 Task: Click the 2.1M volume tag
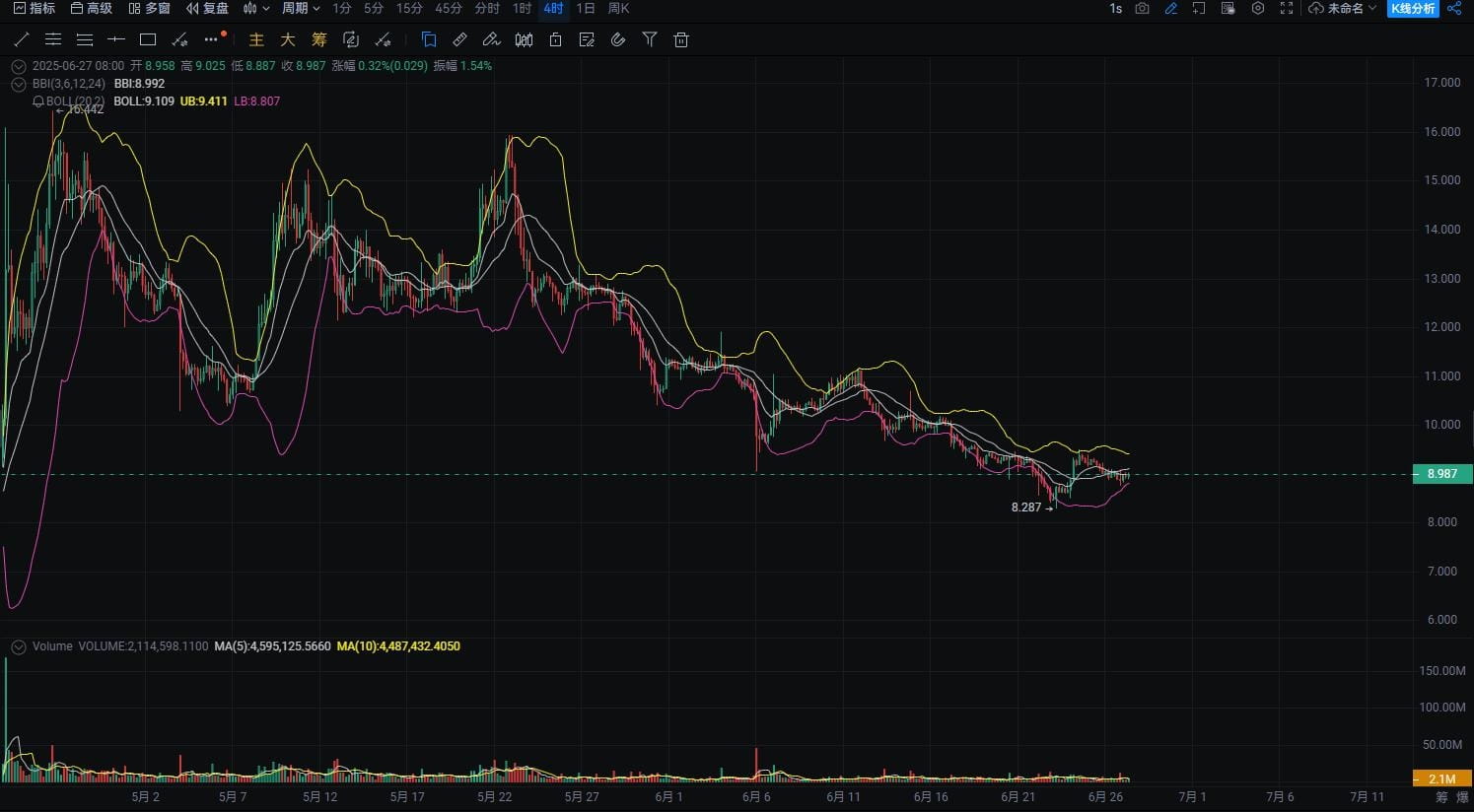tap(1442, 778)
